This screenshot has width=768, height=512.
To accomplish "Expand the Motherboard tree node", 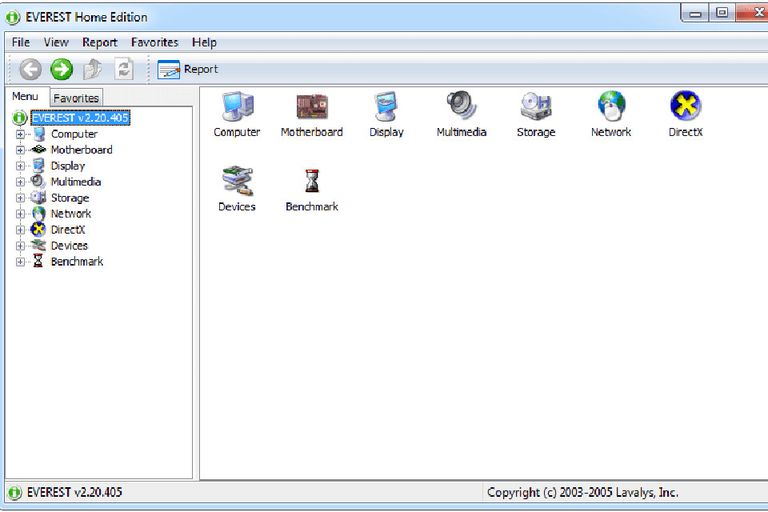I will (20, 149).
